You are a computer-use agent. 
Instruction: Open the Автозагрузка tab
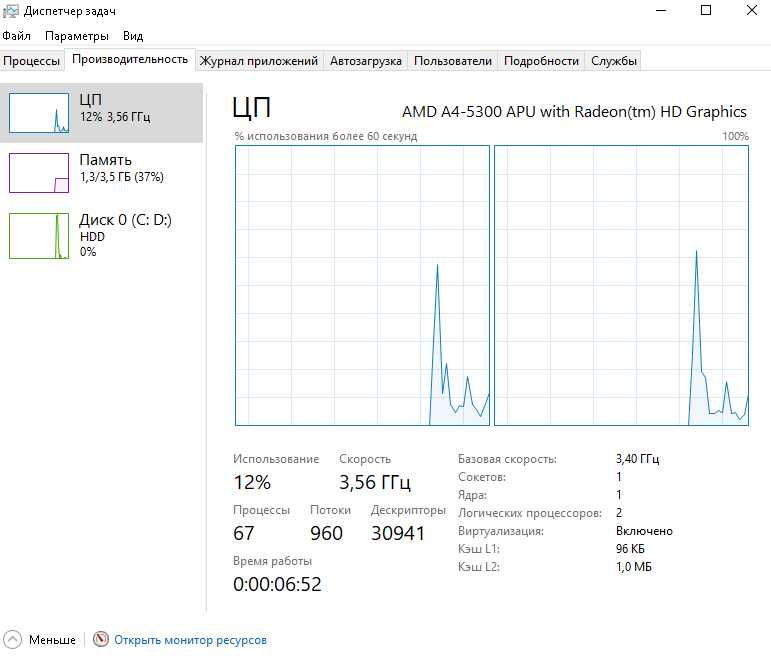pyautogui.click(x=366, y=61)
